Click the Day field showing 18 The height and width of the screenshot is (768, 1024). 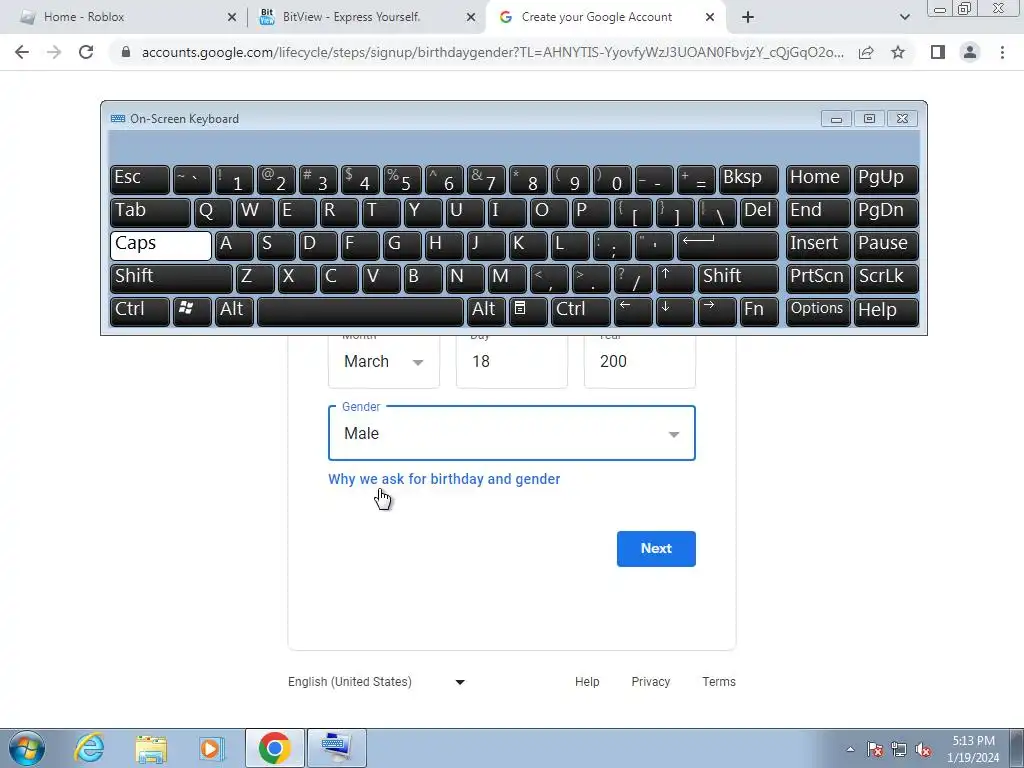point(511,362)
